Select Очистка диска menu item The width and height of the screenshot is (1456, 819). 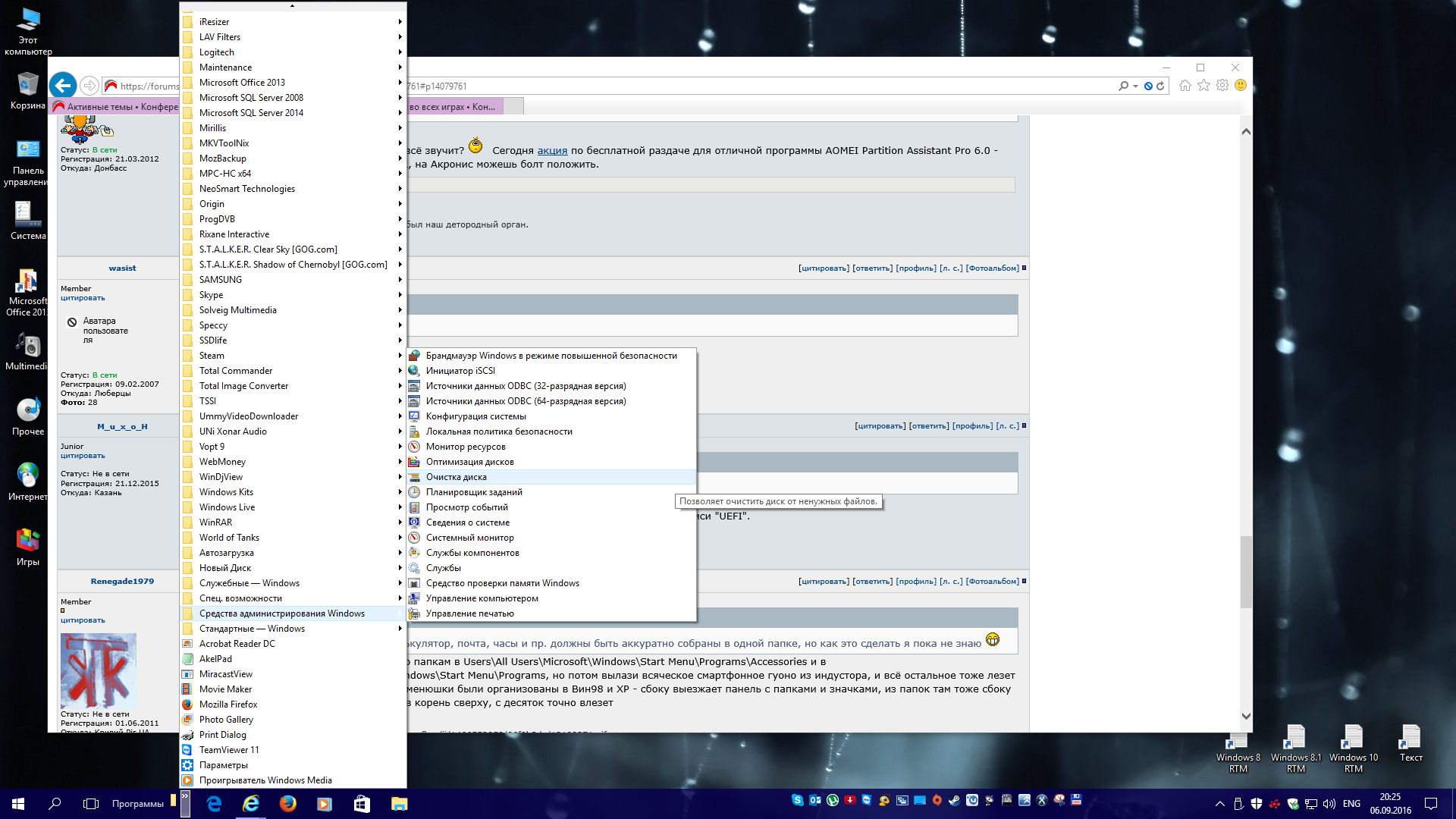click(x=456, y=477)
